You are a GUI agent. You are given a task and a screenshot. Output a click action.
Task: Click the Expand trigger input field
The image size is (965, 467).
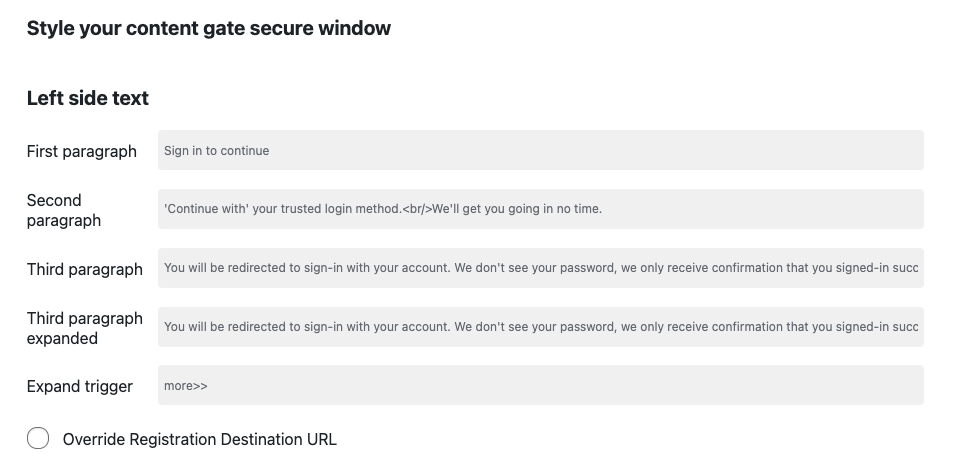click(x=540, y=386)
